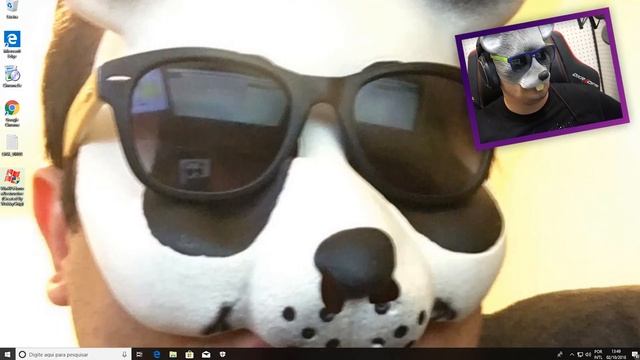
Task: Open the CleanMyPC-style desktop shortcut below Edge
Action: point(12,77)
